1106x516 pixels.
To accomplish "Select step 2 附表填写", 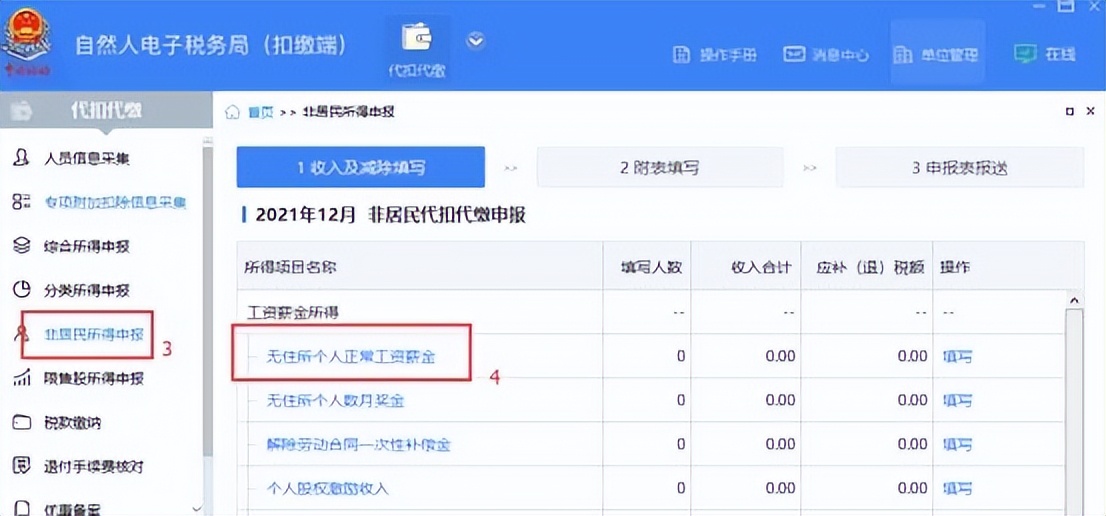I will click(660, 167).
